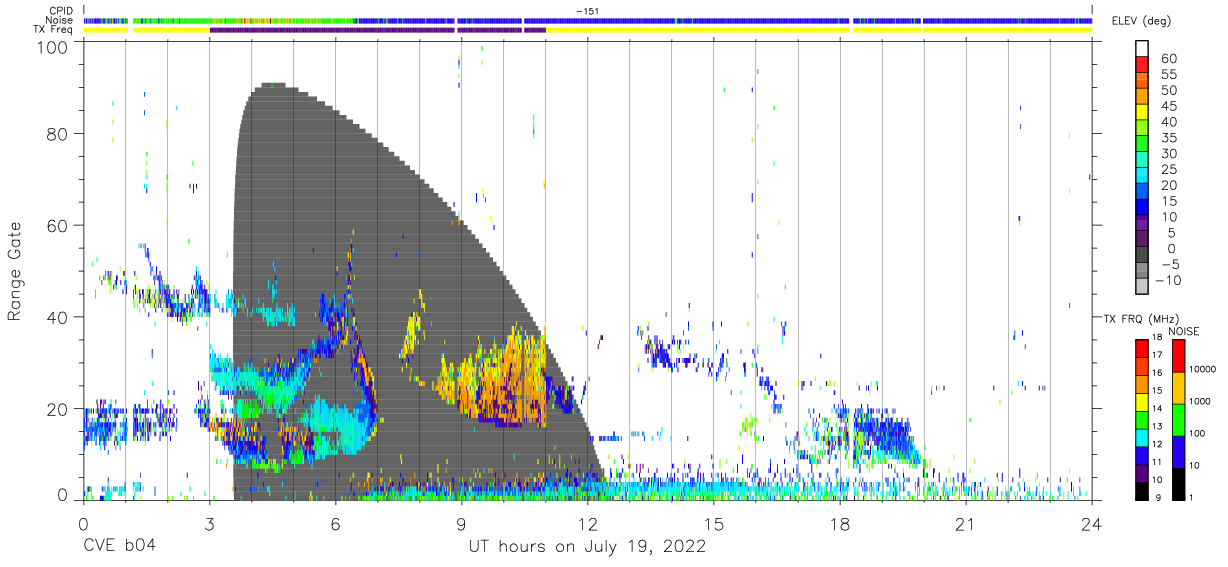Click the '12' tick on UT hours axis
This screenshot has width=1228, height=567.
click(x=587, y=525)
